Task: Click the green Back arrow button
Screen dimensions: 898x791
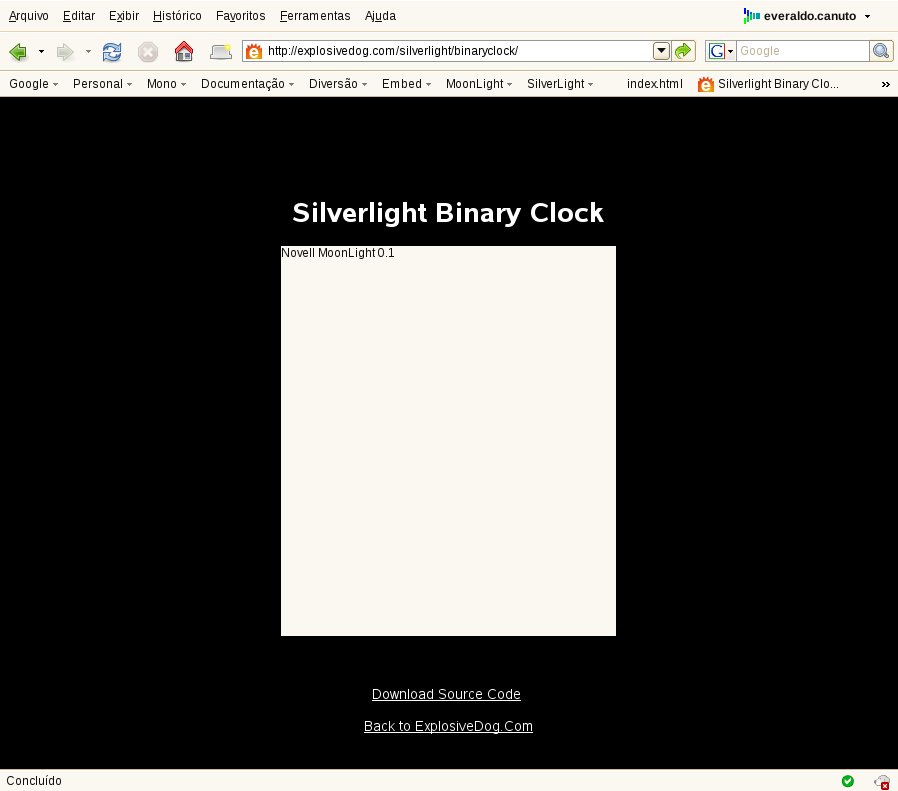Action: (18, 52)
